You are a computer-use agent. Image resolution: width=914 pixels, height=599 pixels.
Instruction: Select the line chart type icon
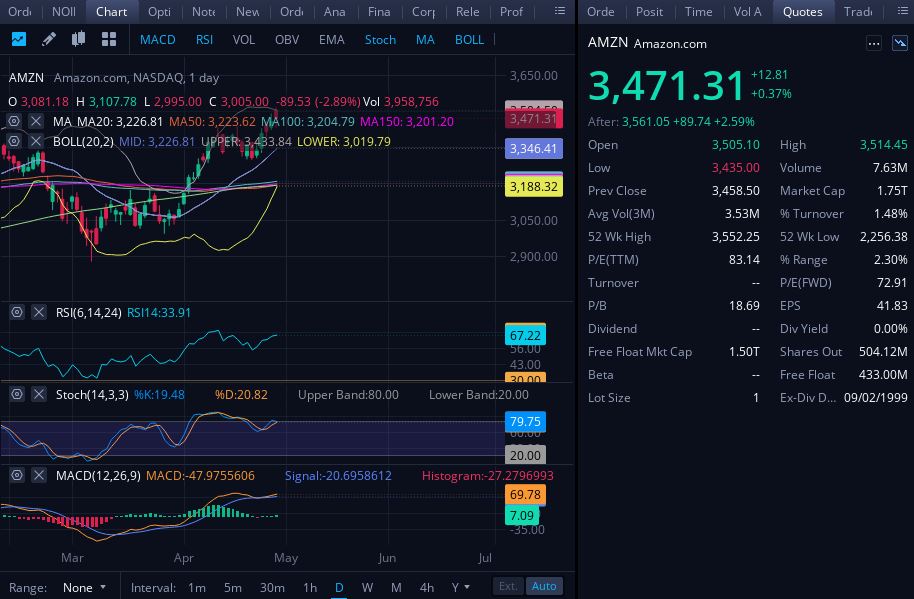(x=19, y=39)
